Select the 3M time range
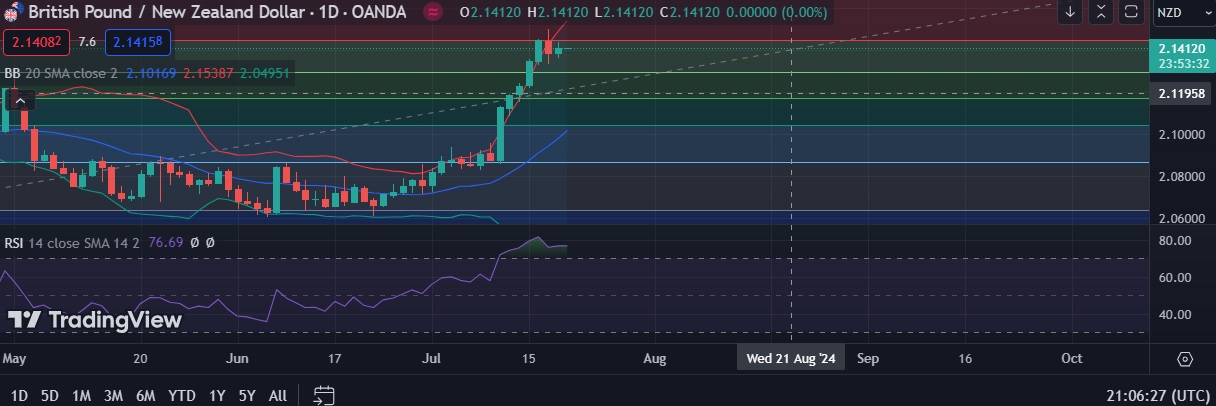1216x406 pixels. pos(113,395)
